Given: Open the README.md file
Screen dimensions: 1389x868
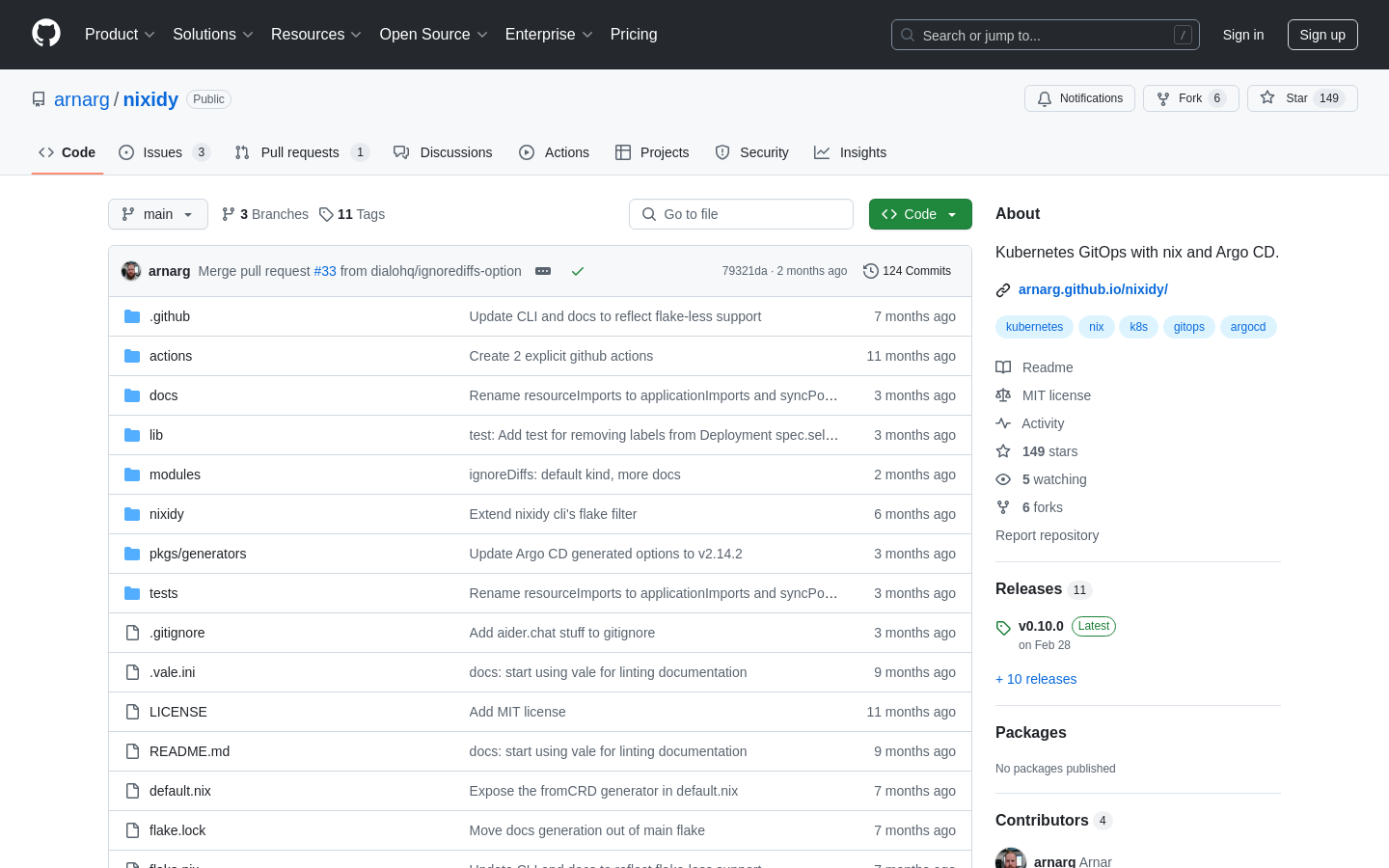Looking at the screenshot, I should 190,751.
